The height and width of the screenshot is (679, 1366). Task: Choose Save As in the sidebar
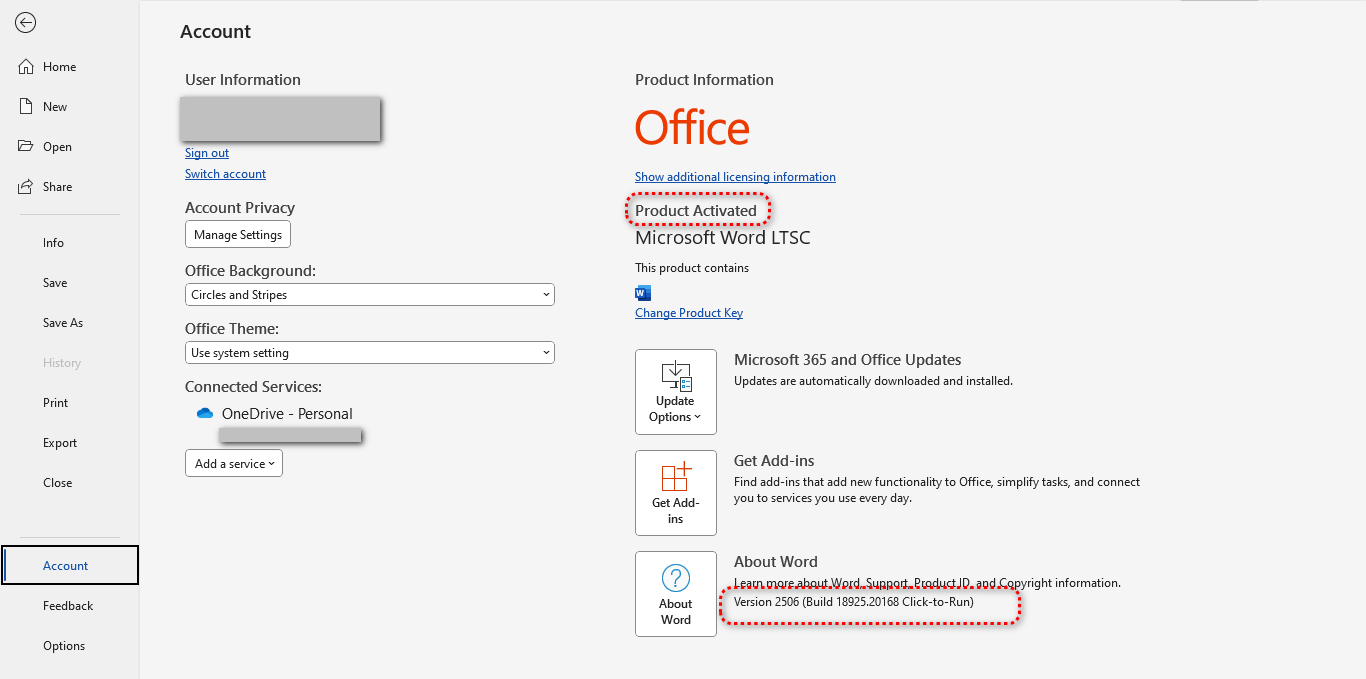(x=63, y=323)
